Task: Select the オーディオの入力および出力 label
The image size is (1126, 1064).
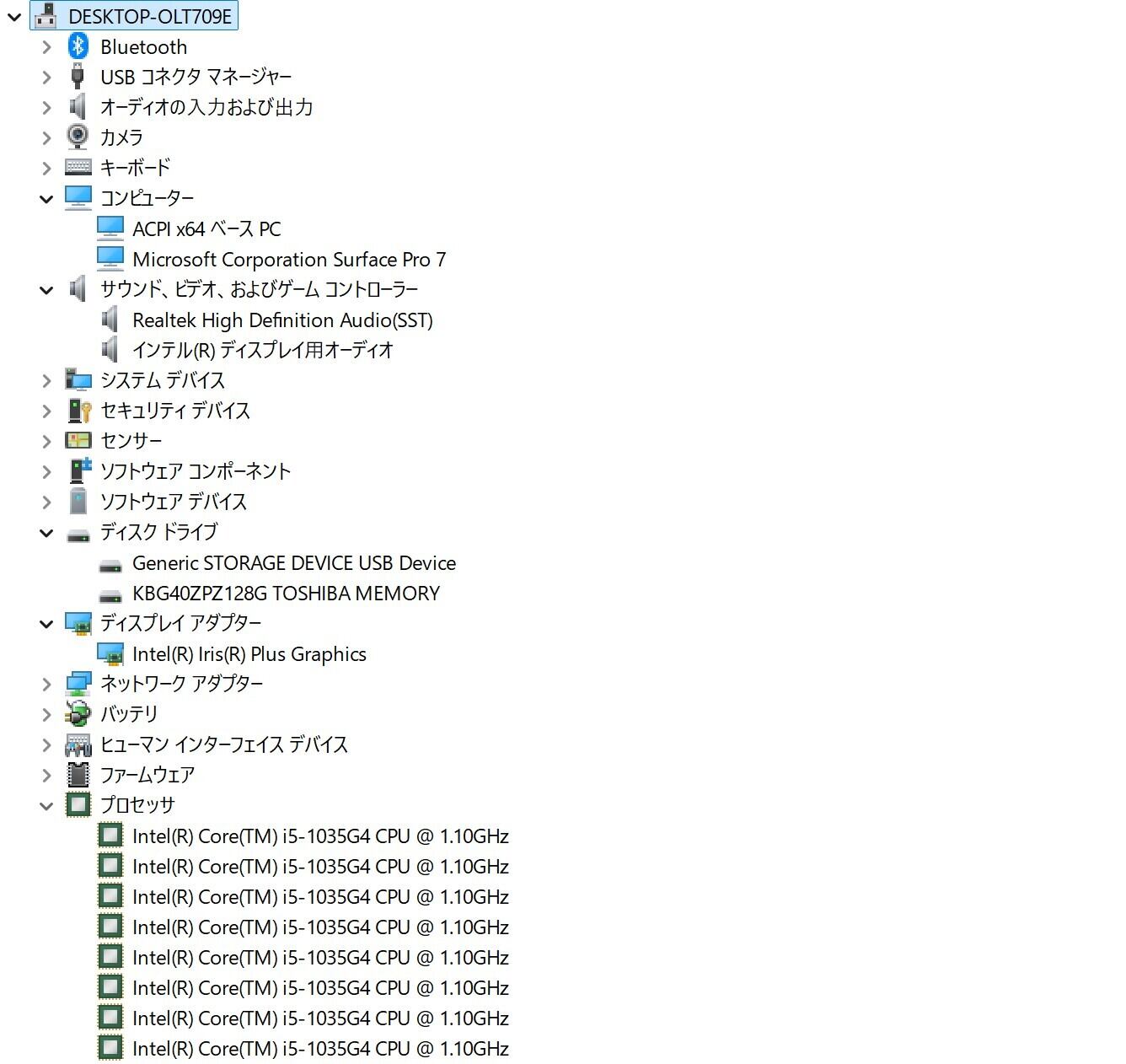Action: [206, 107]
